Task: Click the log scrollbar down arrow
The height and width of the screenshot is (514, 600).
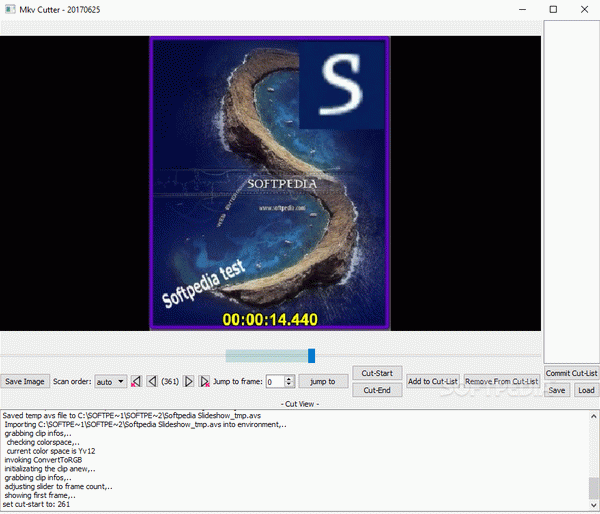Action: pyautogui.click(x=593, y=505)
